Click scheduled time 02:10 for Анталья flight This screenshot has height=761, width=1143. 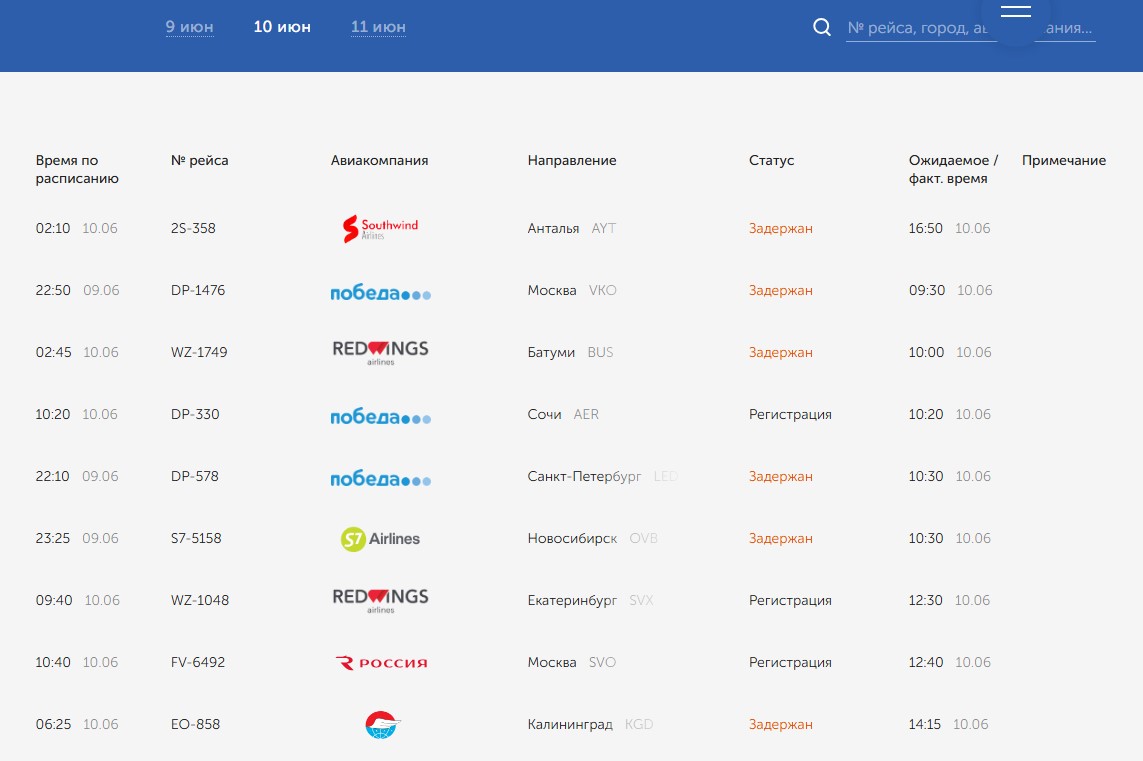(x=53, y=228)
